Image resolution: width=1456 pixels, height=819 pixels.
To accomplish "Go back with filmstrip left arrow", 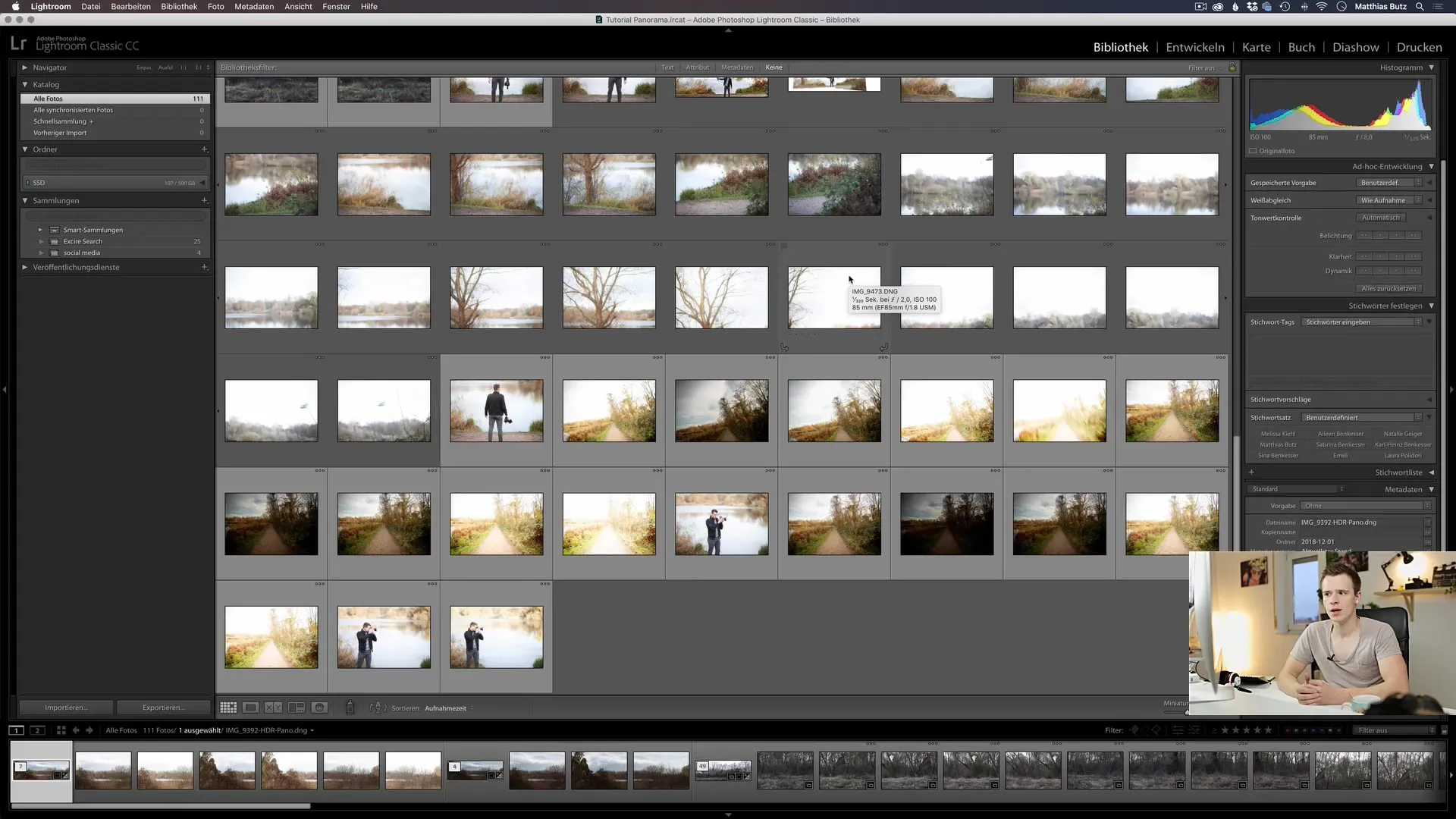I will point(76,730).
